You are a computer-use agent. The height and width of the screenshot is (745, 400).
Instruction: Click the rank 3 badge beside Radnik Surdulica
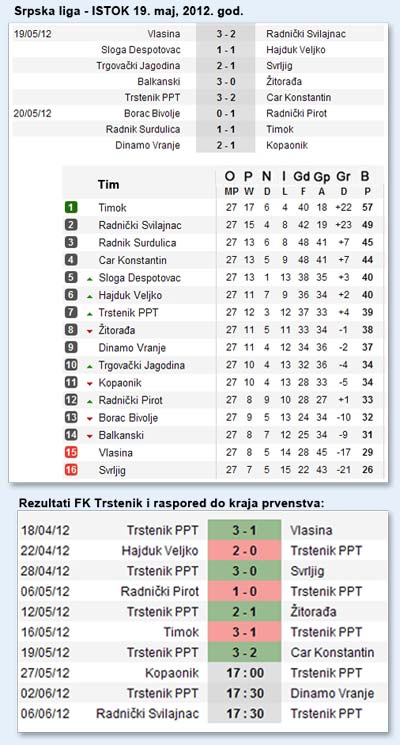[x=71, y=242]
